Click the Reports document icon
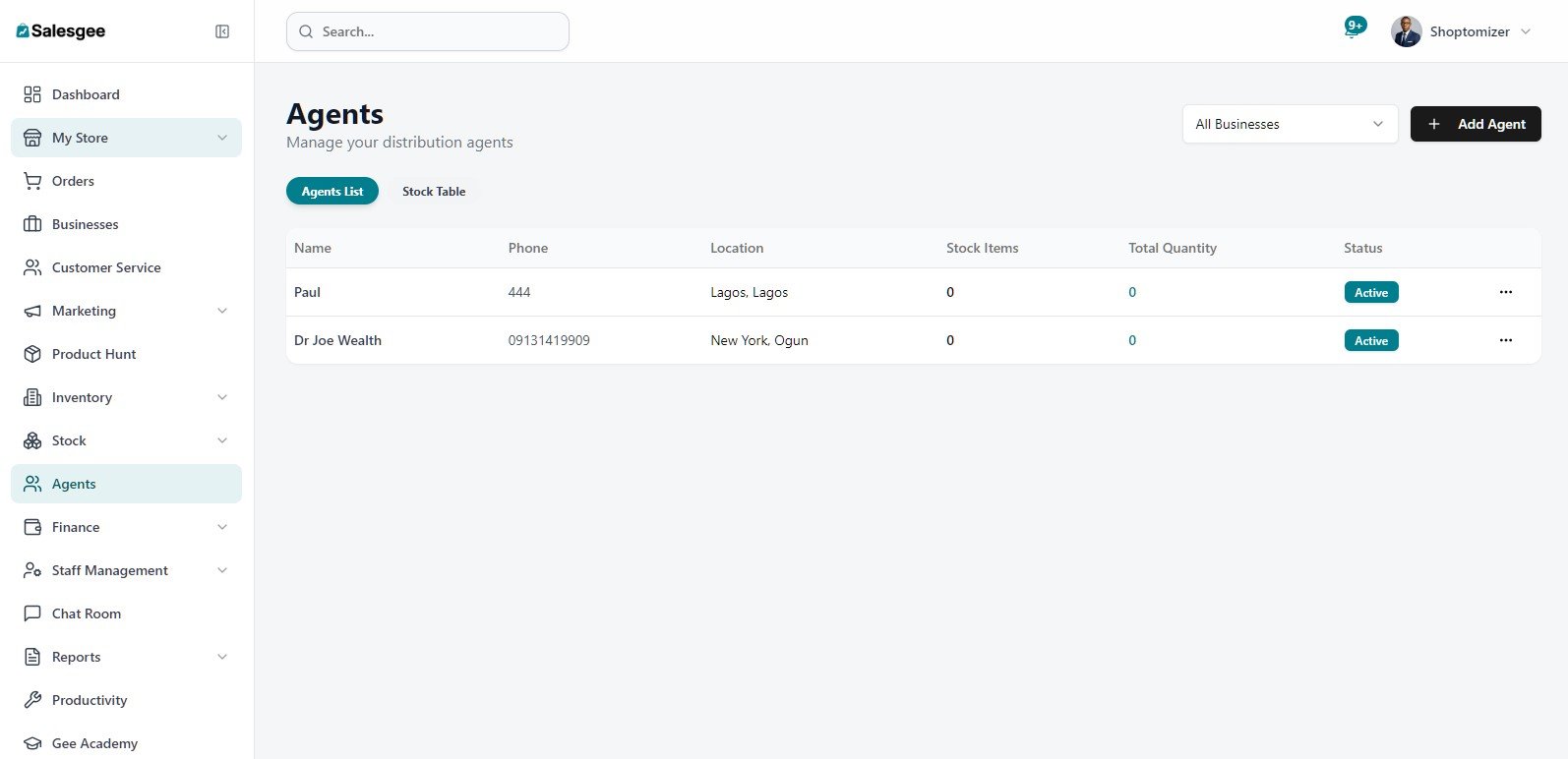This screenshot has height=759, width=1568. pyautogui.click(x=32, y=657)
